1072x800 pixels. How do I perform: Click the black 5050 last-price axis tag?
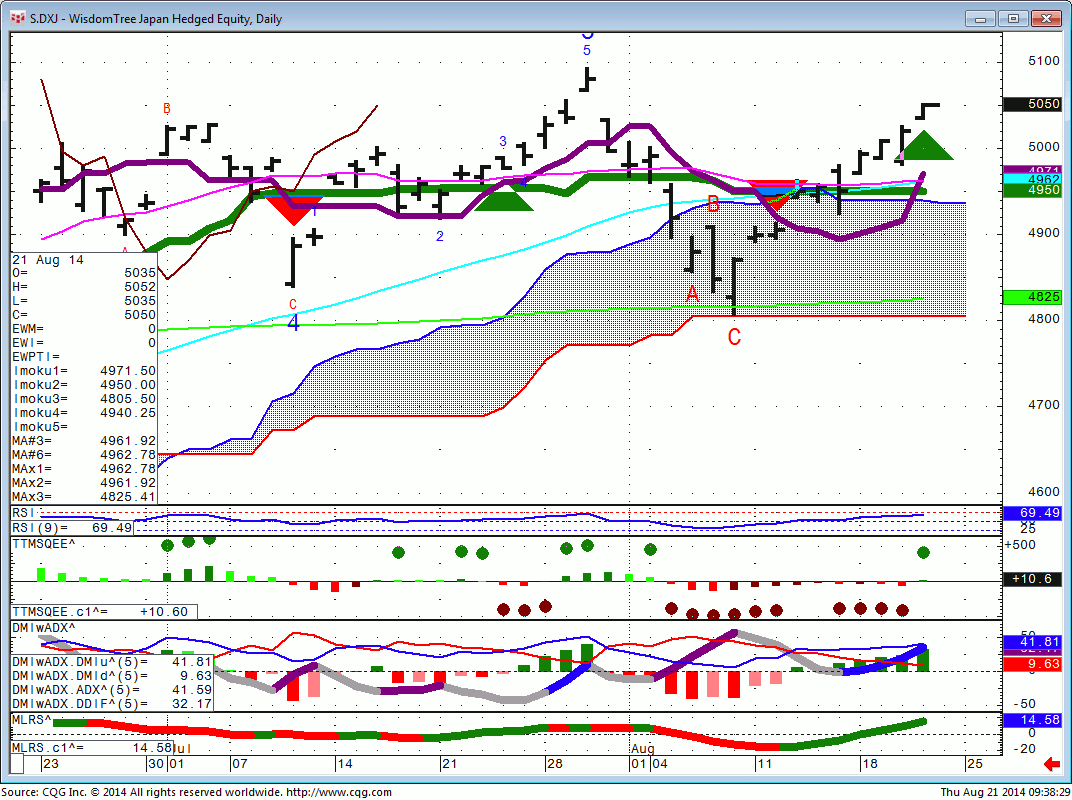pos(1032,104)
